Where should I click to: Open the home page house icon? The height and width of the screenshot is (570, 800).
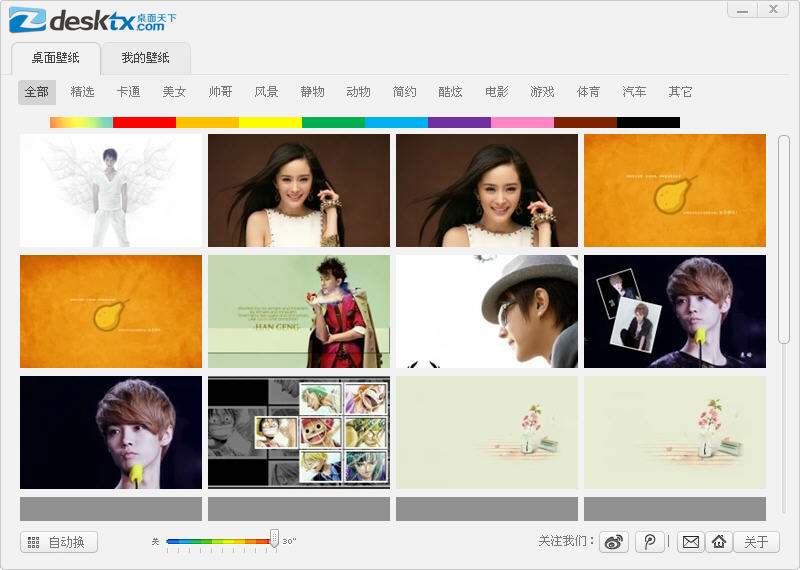718,542
